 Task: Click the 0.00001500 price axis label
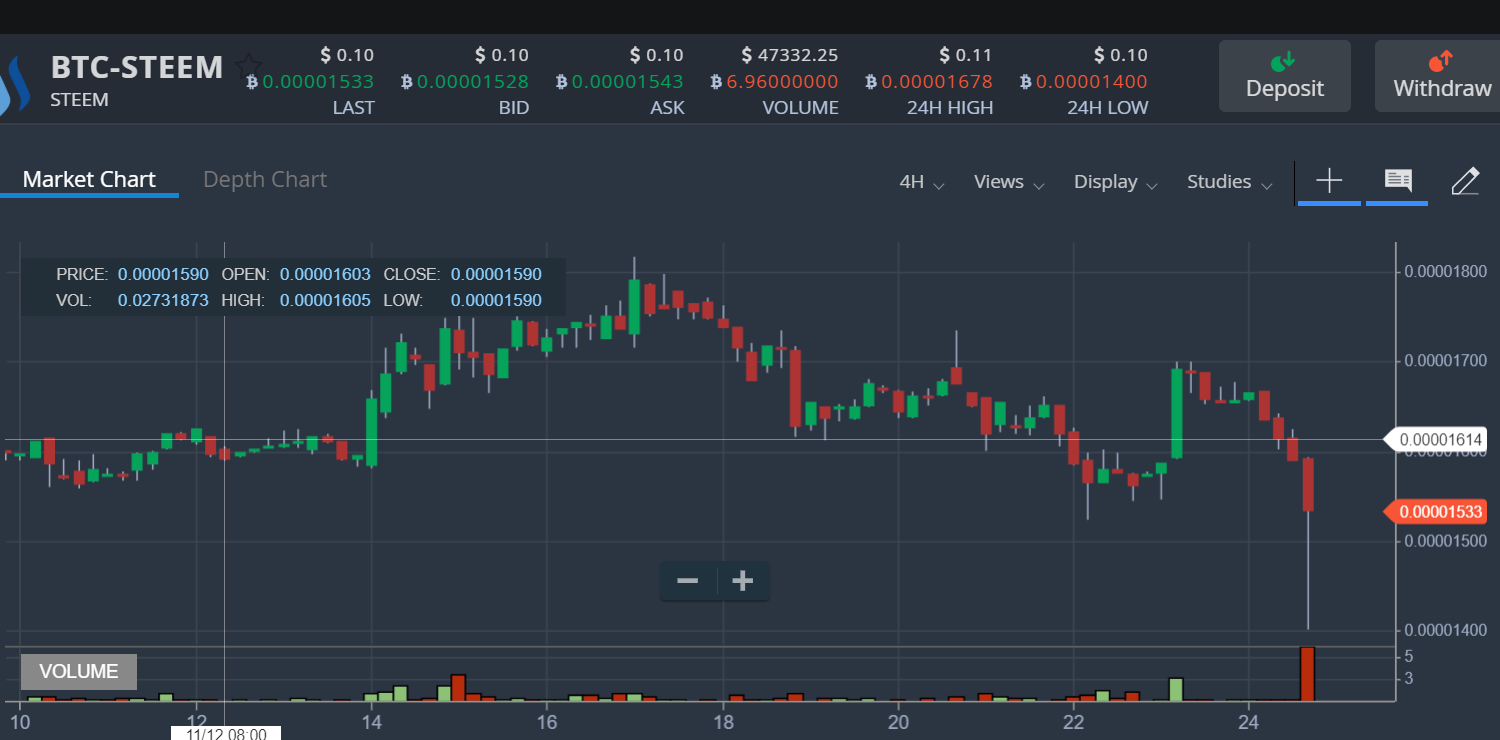1445,541
